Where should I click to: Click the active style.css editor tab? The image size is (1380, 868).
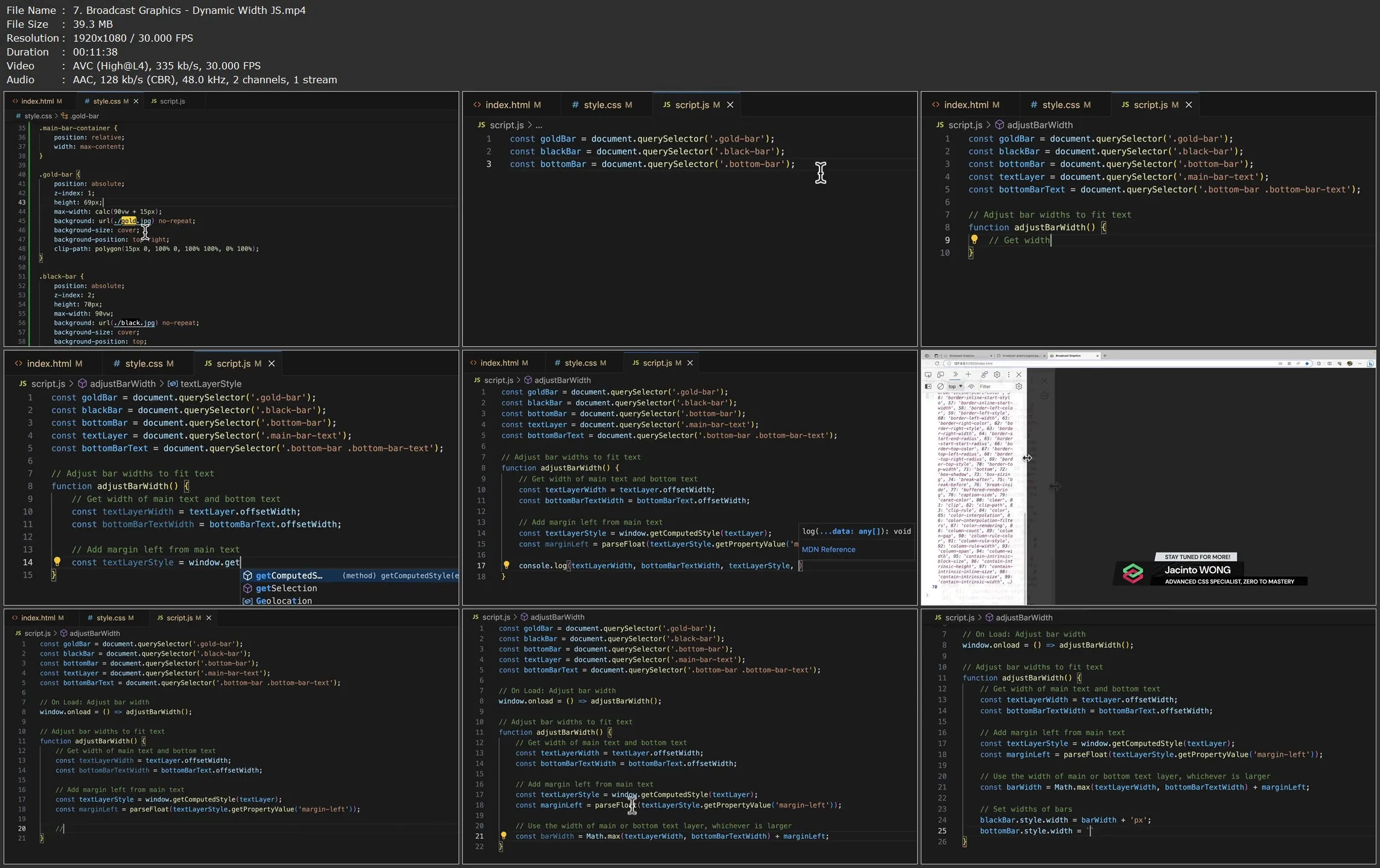pyautogui.click(x=107, y=101)
